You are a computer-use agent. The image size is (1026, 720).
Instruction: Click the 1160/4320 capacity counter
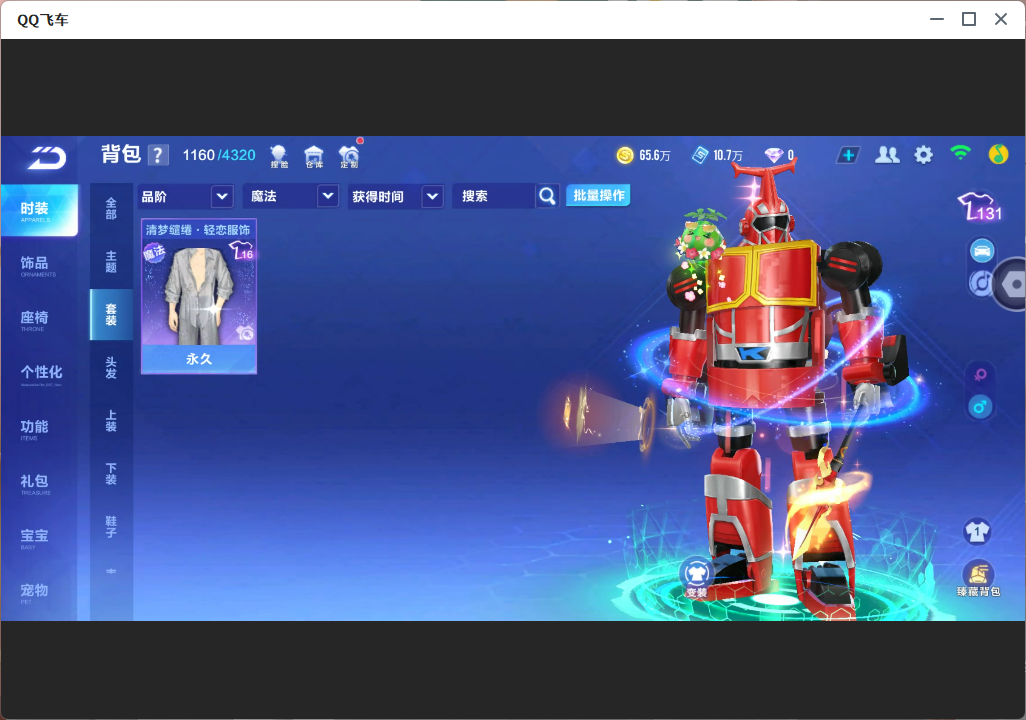219,155
